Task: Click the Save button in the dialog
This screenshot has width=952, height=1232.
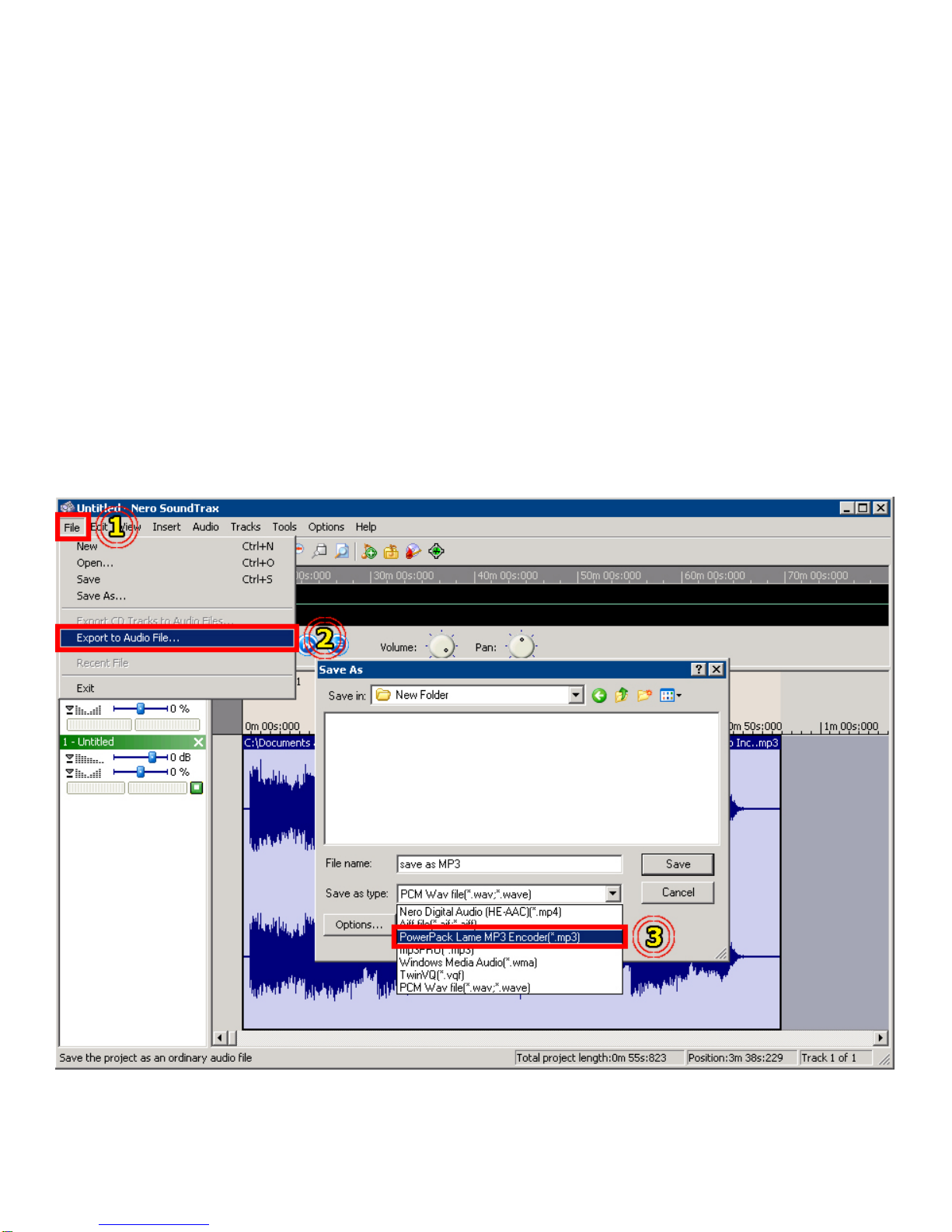Action: click(x=678, y=864)
